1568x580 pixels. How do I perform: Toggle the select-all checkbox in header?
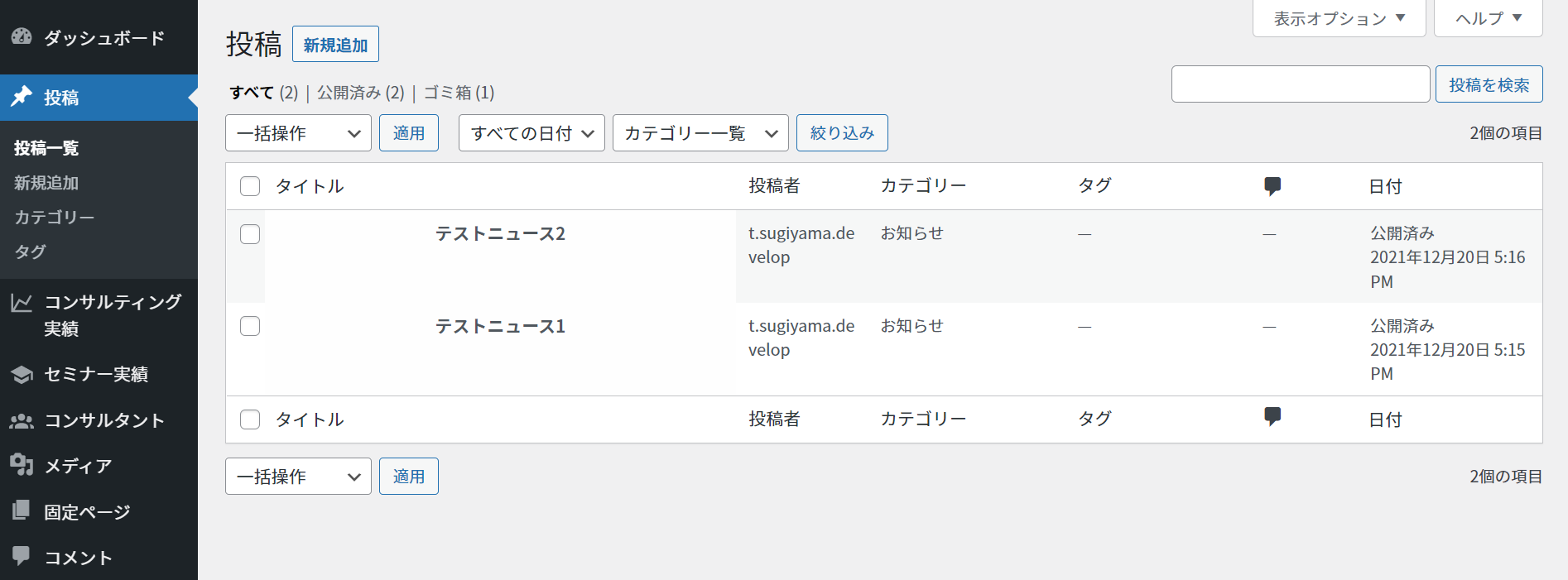click(250, 186)
